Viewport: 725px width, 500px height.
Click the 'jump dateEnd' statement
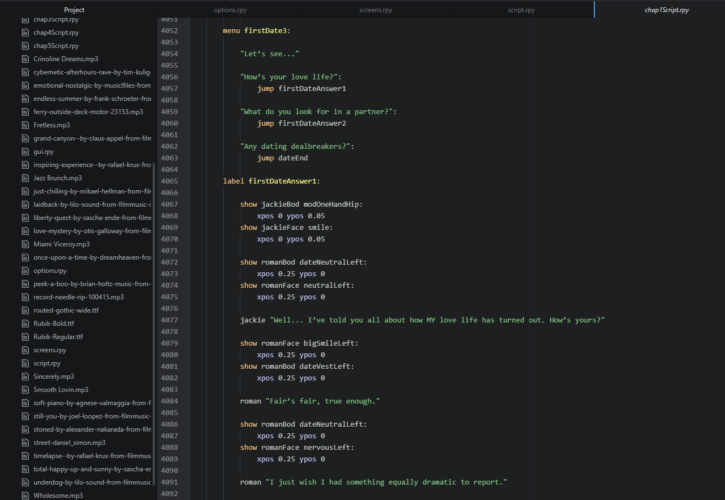pos(283,158)
